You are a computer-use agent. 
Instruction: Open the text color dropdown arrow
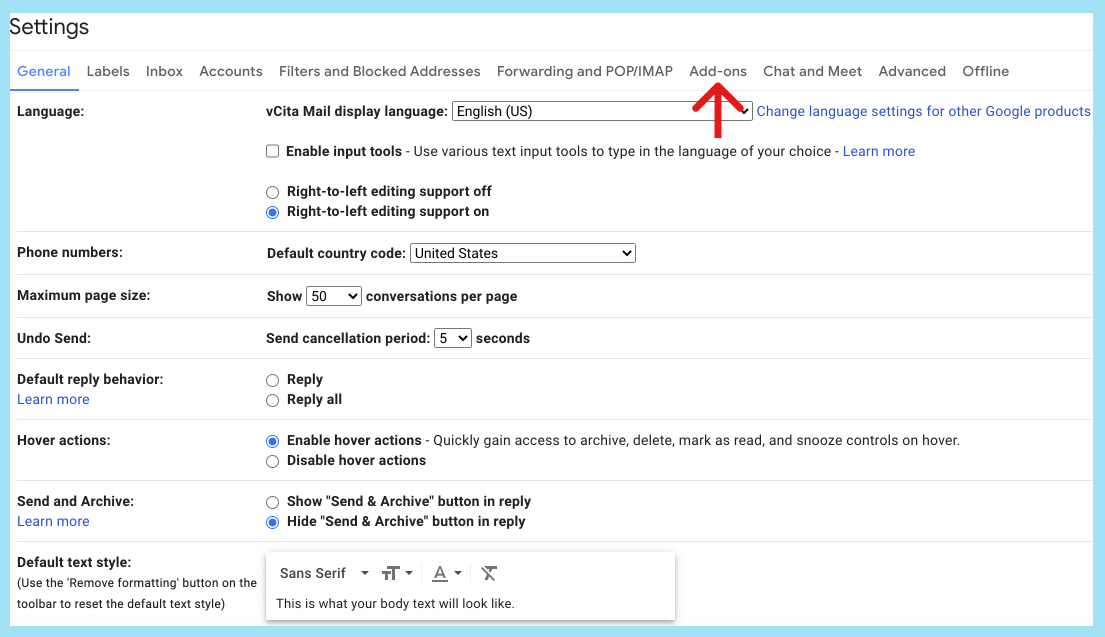458,573
